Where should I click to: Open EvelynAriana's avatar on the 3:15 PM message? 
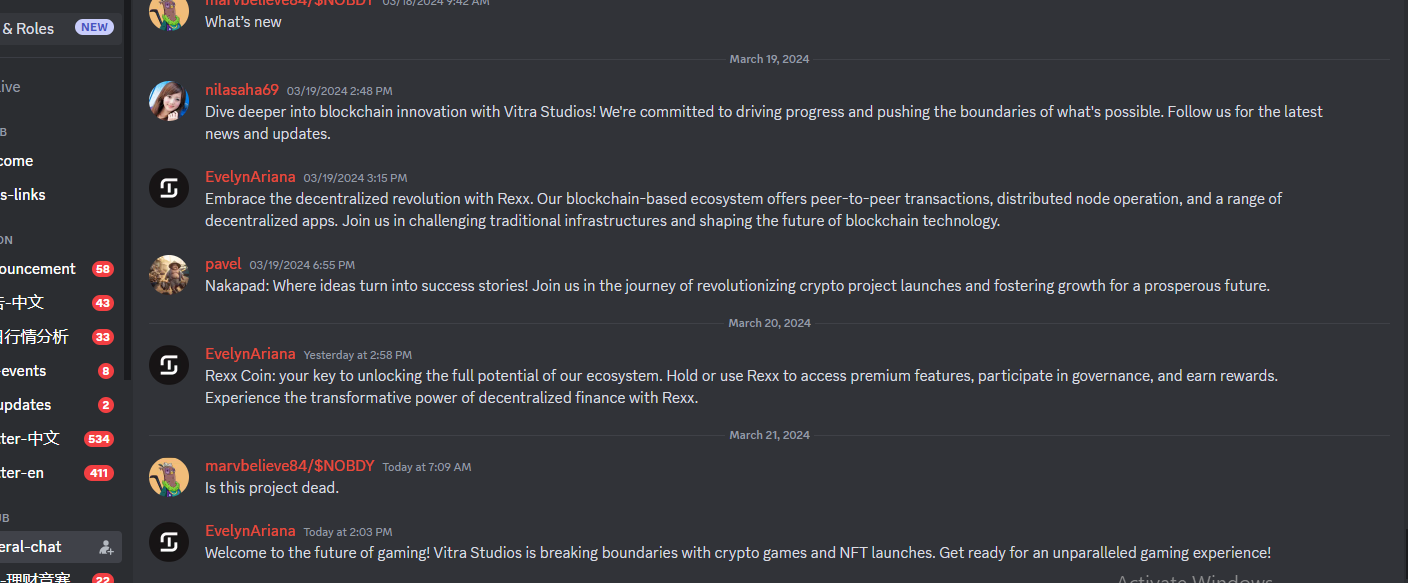[169, 188]
